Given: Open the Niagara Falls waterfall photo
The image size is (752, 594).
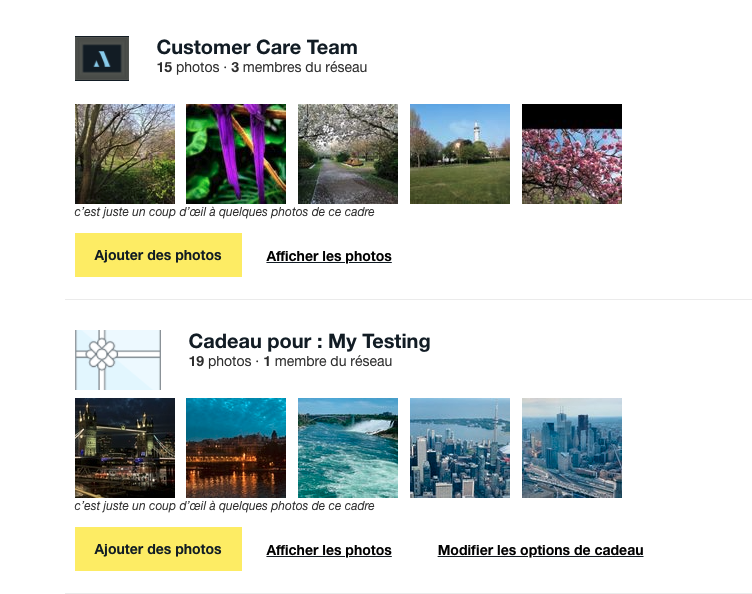Looking at the screenshot, I should (x=348, y=448).
